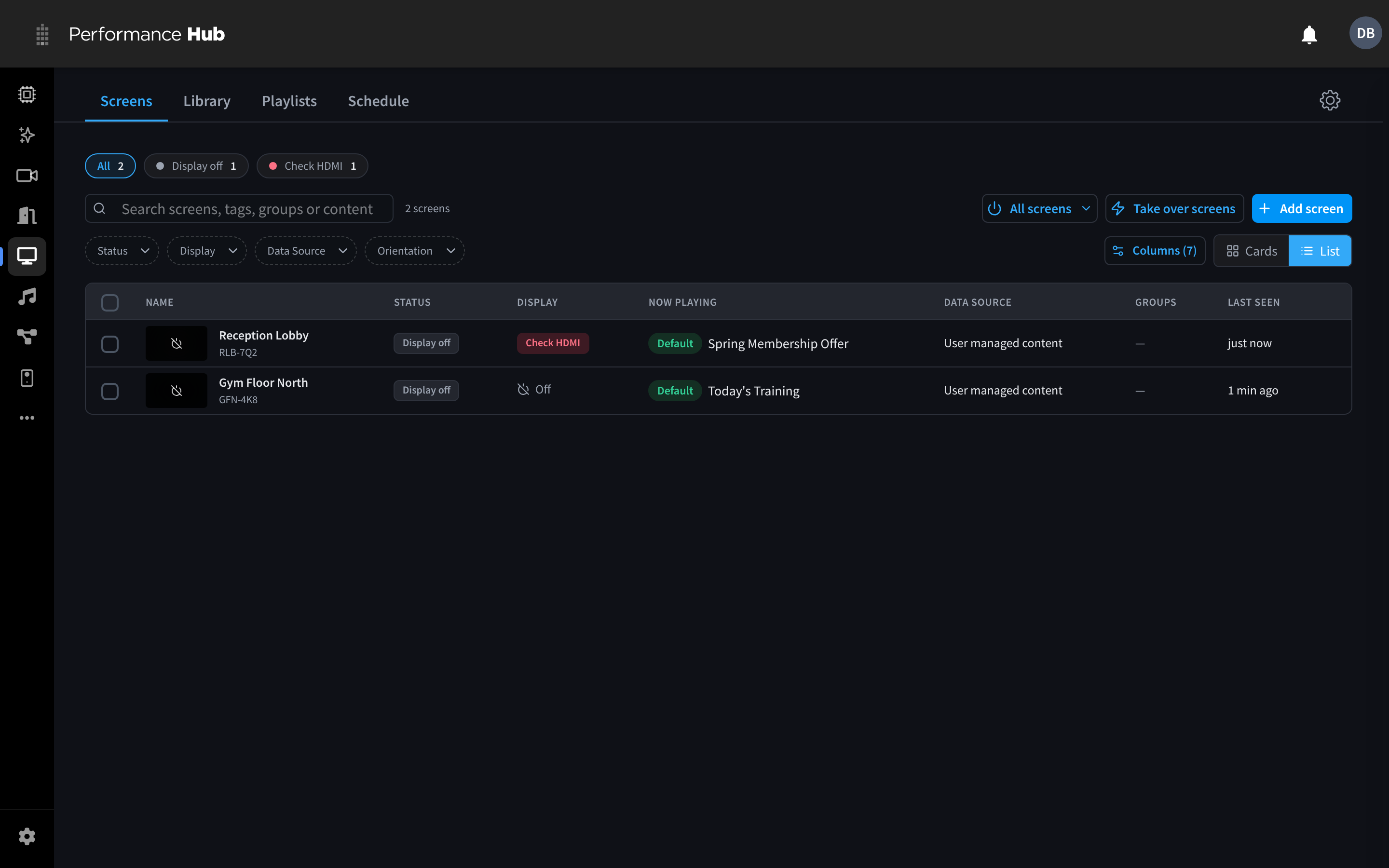Open the music note sidebar icon
Viewport: 1389px width, 868px height.
coord(27,297)
